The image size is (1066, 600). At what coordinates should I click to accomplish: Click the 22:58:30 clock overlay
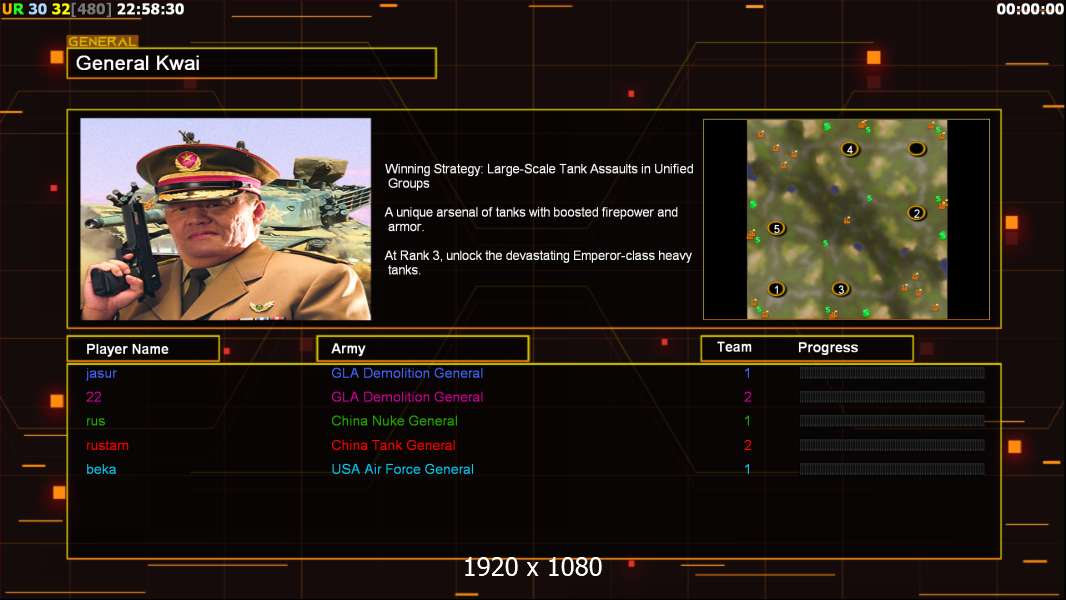(x=150, y=10)
